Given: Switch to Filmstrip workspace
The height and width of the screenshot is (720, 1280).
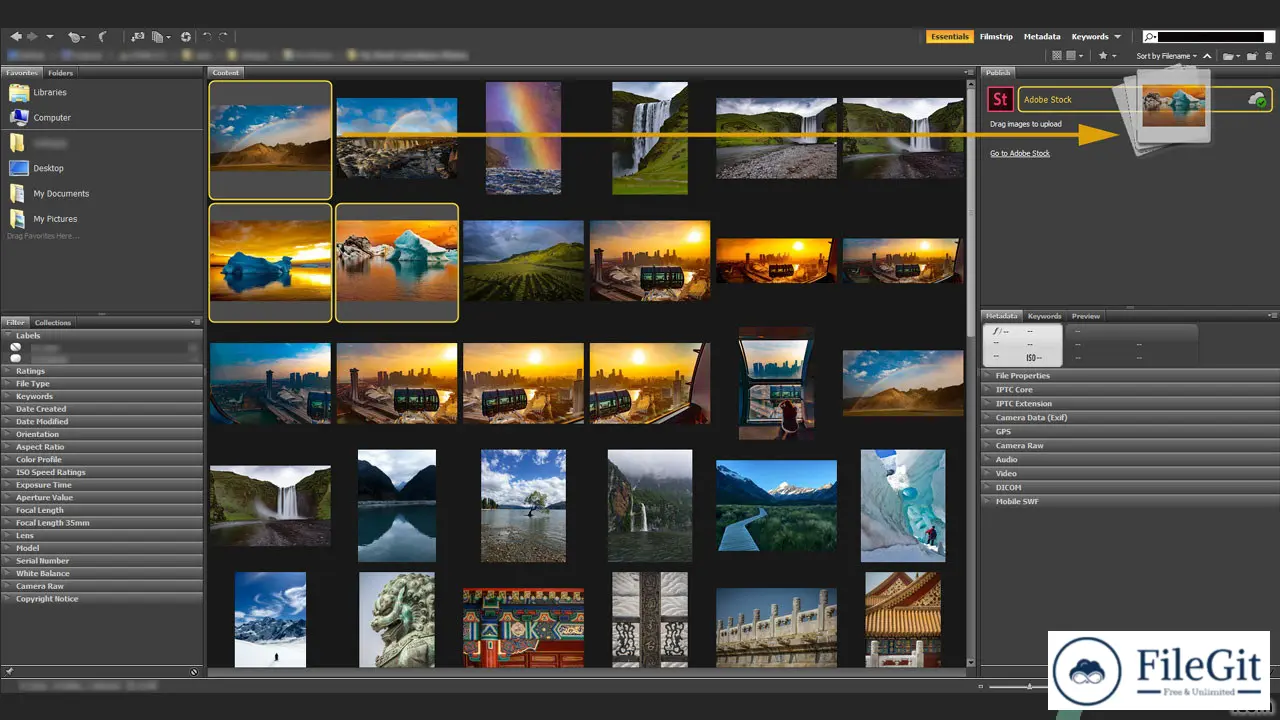Looking at the screenshot, I should point(996,37).
